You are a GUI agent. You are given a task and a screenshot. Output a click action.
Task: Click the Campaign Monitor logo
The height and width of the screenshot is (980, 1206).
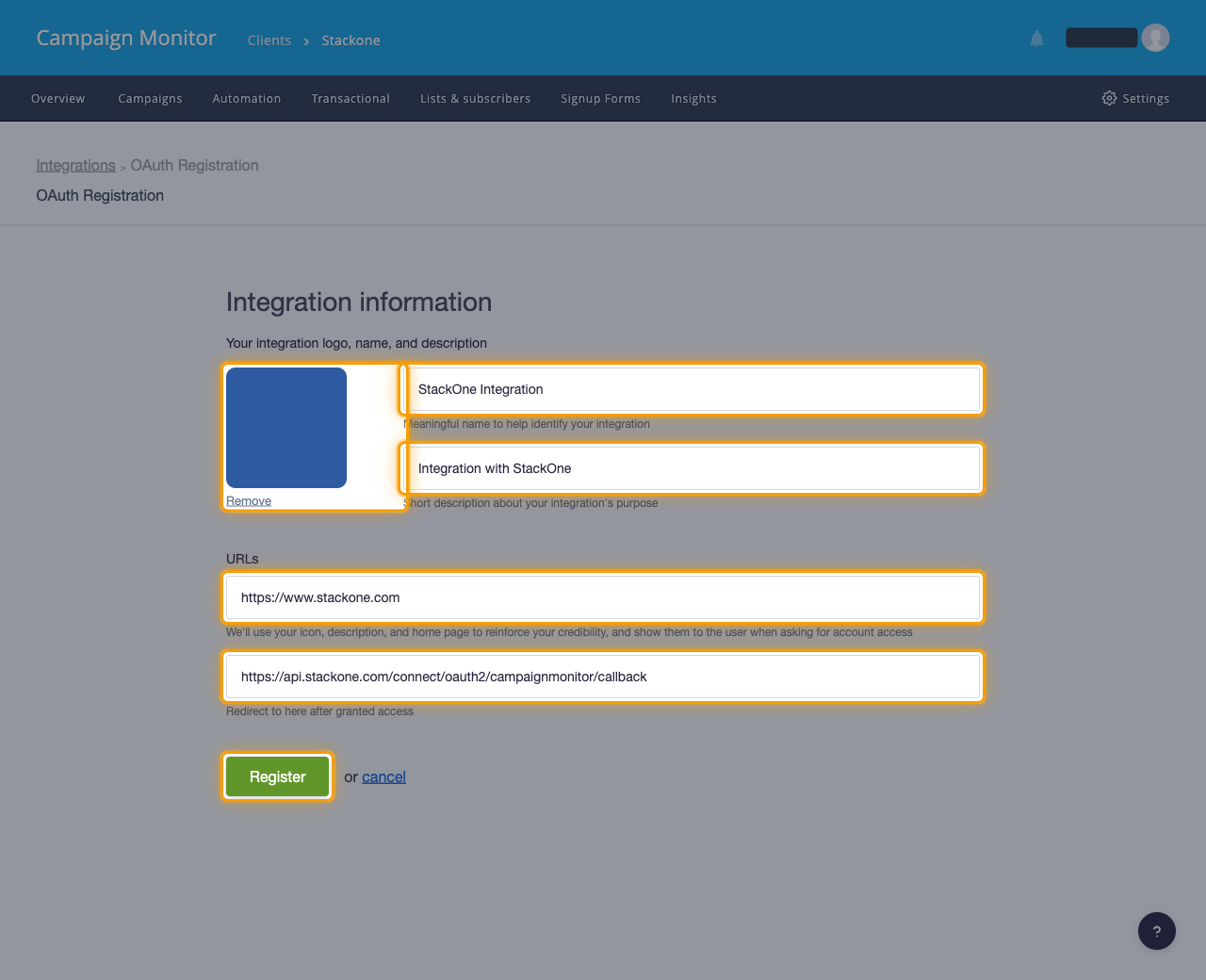(126, 38)
